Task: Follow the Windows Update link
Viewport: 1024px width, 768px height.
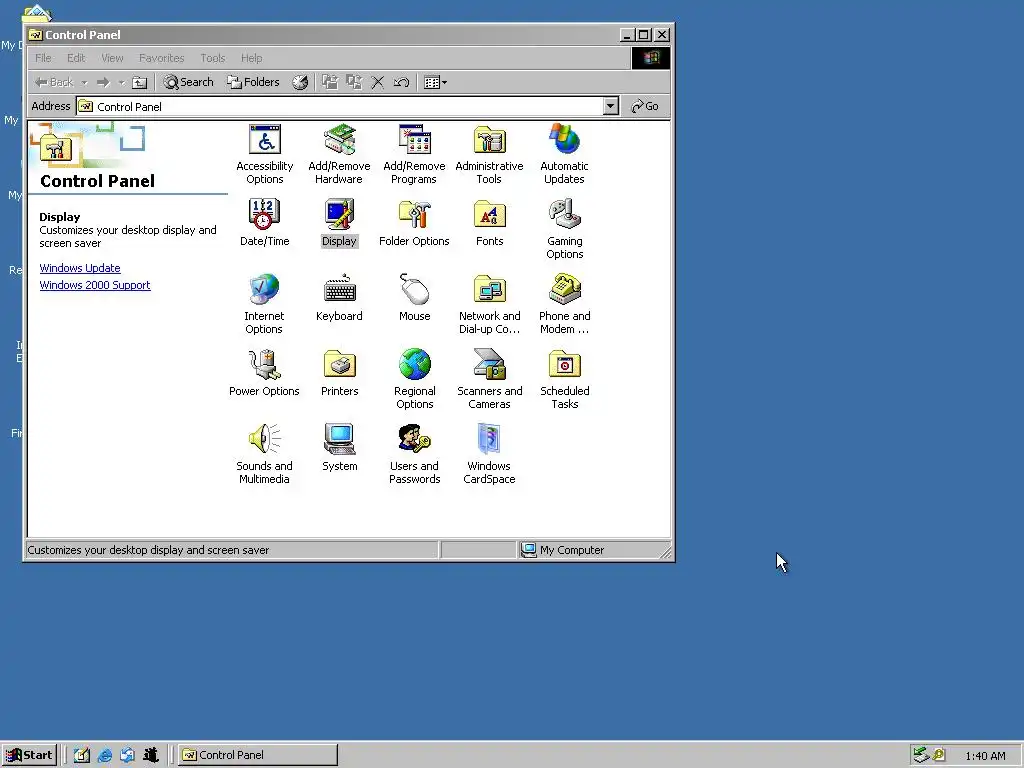Action: point(80,268)
